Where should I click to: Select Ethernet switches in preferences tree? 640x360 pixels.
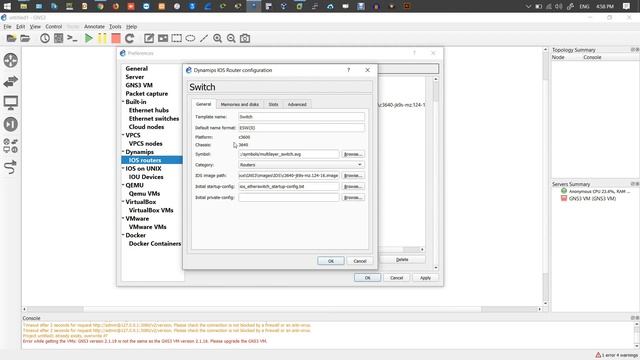pyautogui.click(x=154, y=118)
